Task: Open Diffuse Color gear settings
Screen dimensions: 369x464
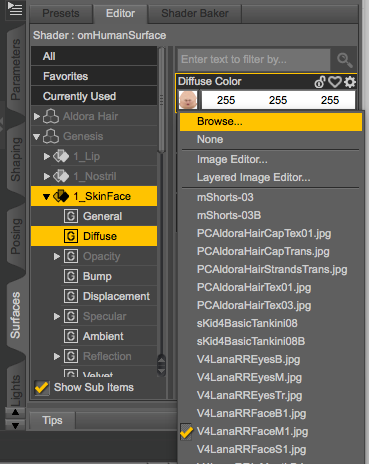Action: pos(350,82)
